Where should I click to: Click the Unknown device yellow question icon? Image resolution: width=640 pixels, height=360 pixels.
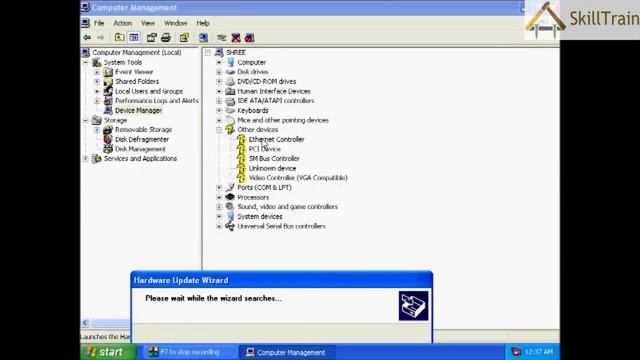(x=241, y=168)
